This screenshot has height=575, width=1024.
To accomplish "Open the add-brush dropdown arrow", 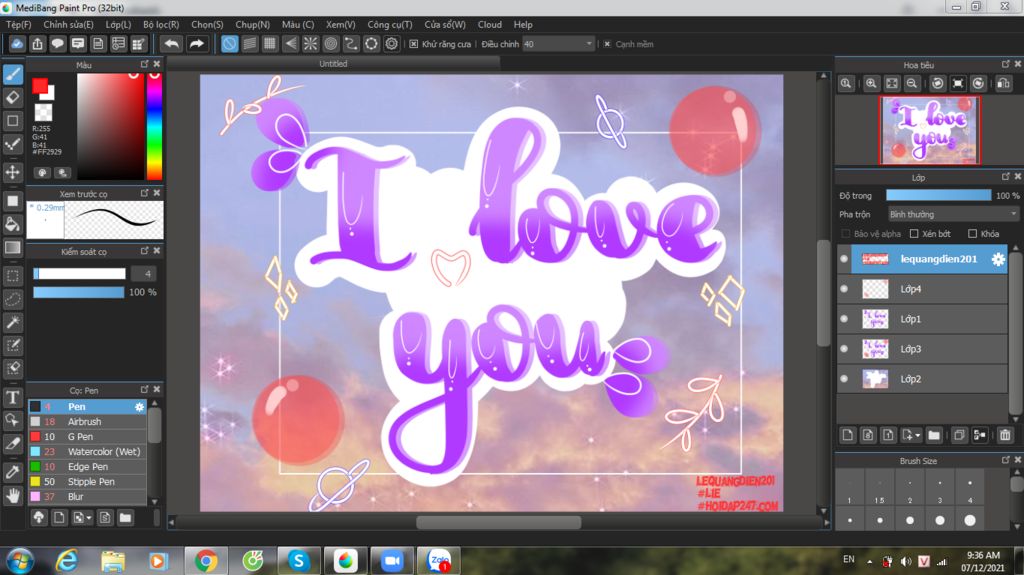I will click(89, 518).
